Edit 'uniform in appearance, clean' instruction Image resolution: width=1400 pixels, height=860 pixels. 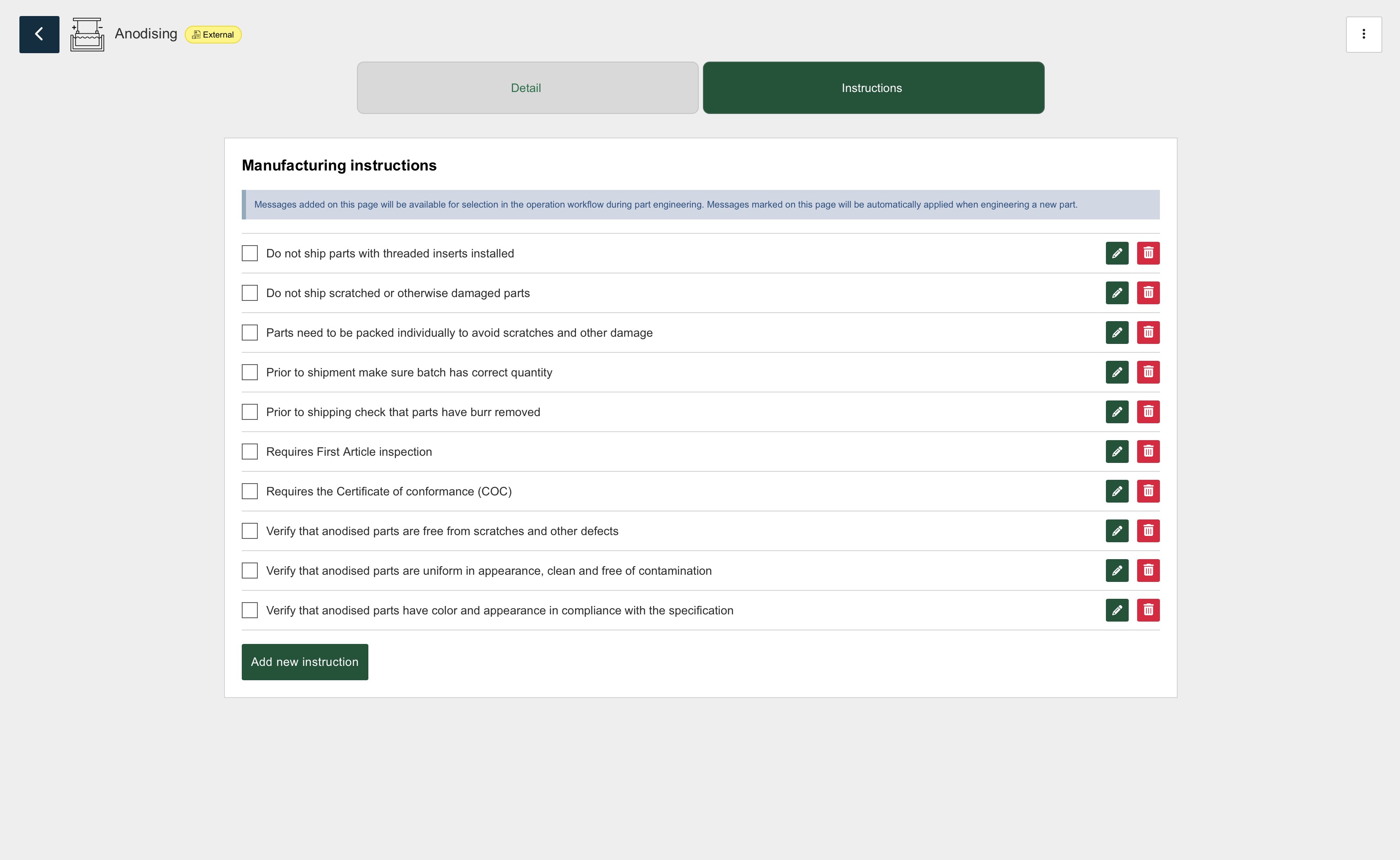tap(1117, 571)
